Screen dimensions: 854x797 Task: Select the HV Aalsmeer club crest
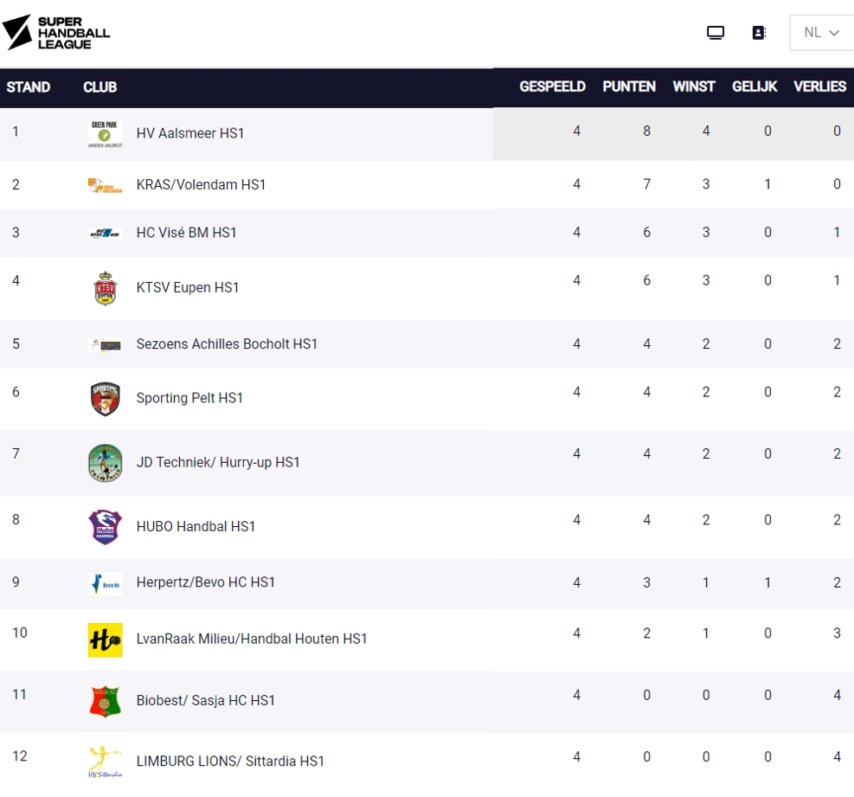pos(104,131)
